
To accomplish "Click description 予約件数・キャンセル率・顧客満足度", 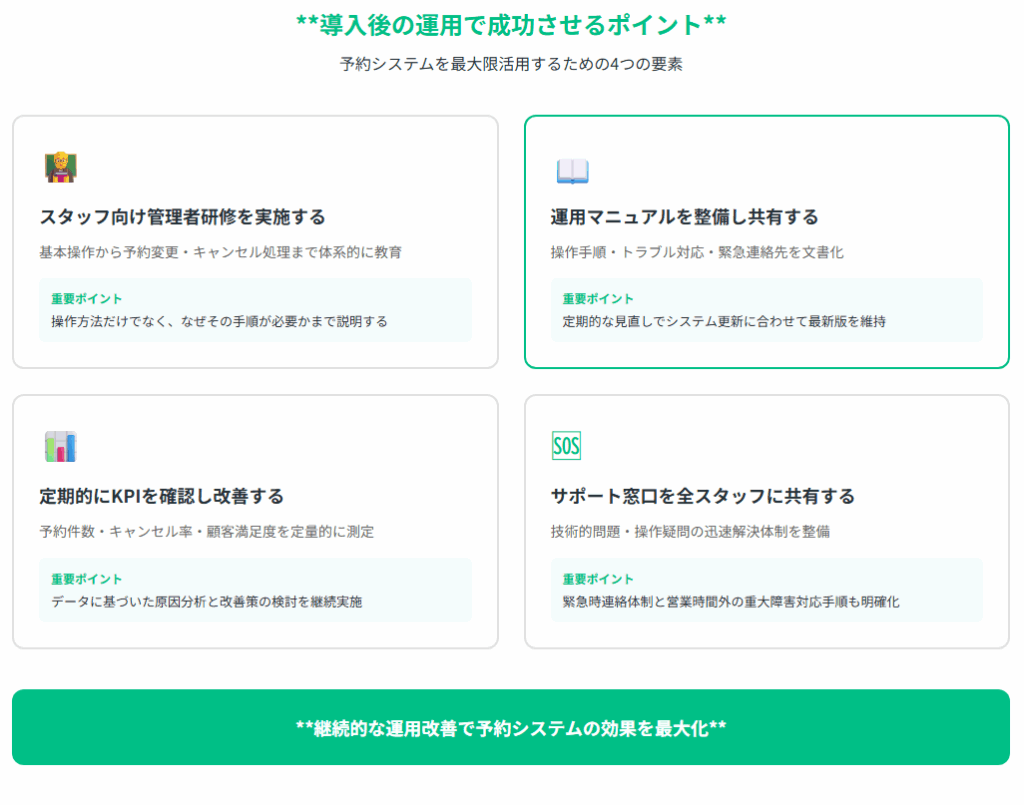I will [206, 532].
